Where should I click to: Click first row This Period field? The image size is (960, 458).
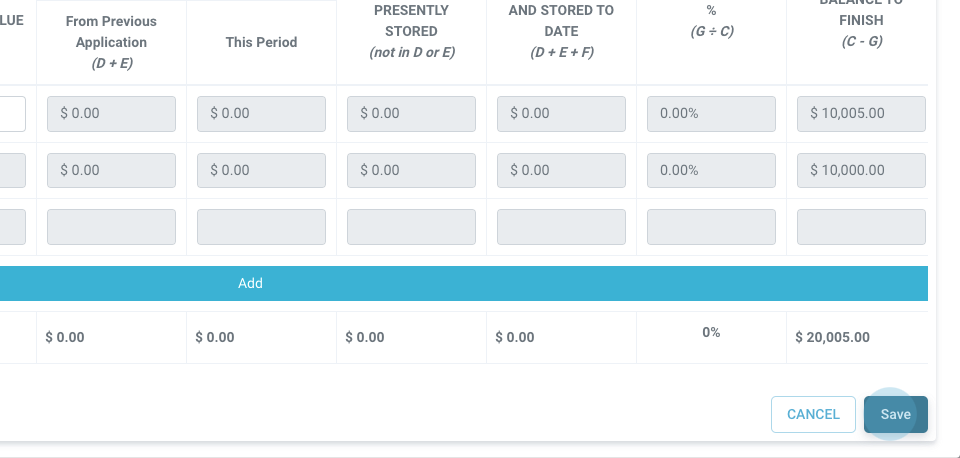click(261, 114)
